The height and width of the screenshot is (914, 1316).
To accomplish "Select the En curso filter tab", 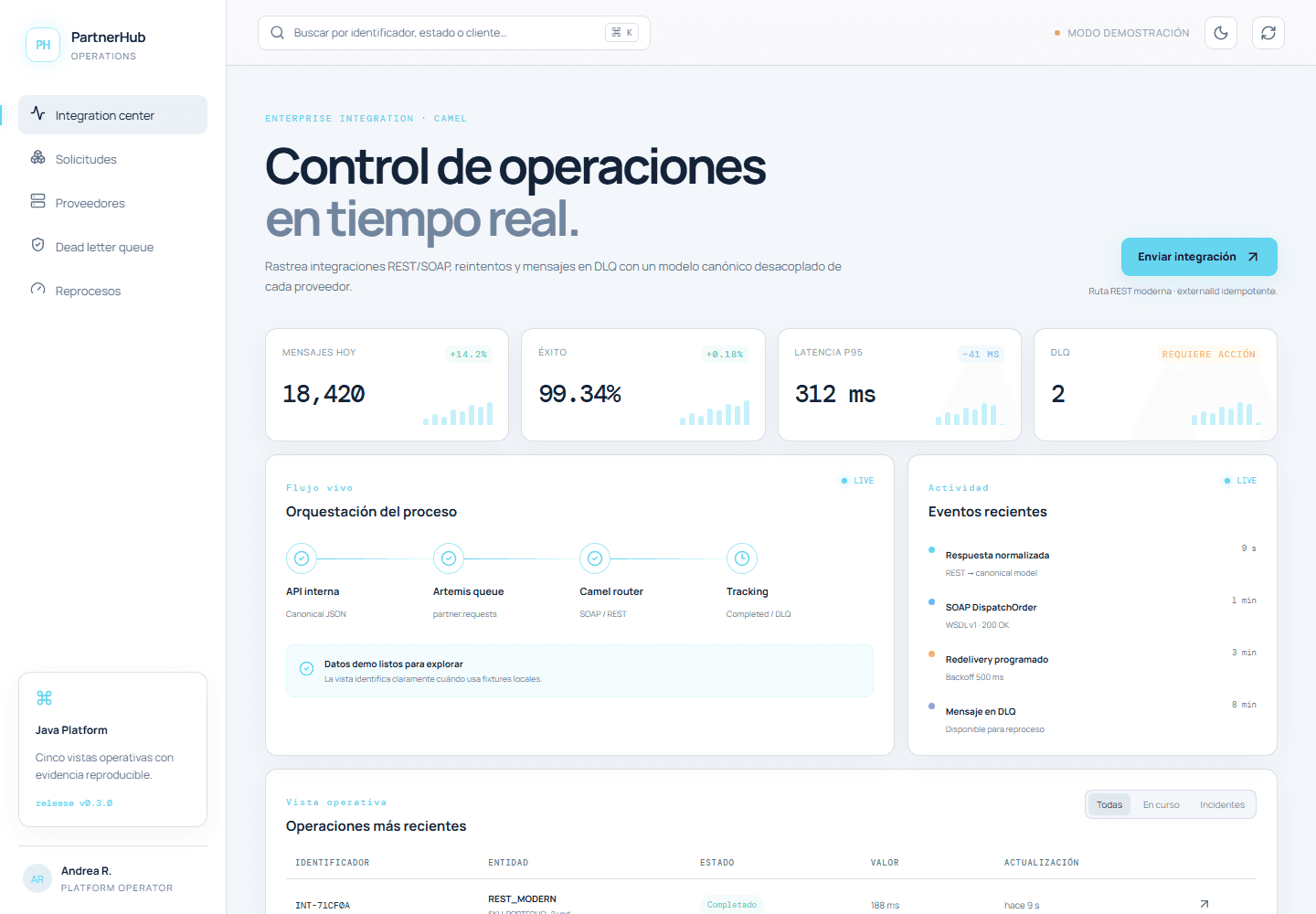I will [x=1161, y=805].
